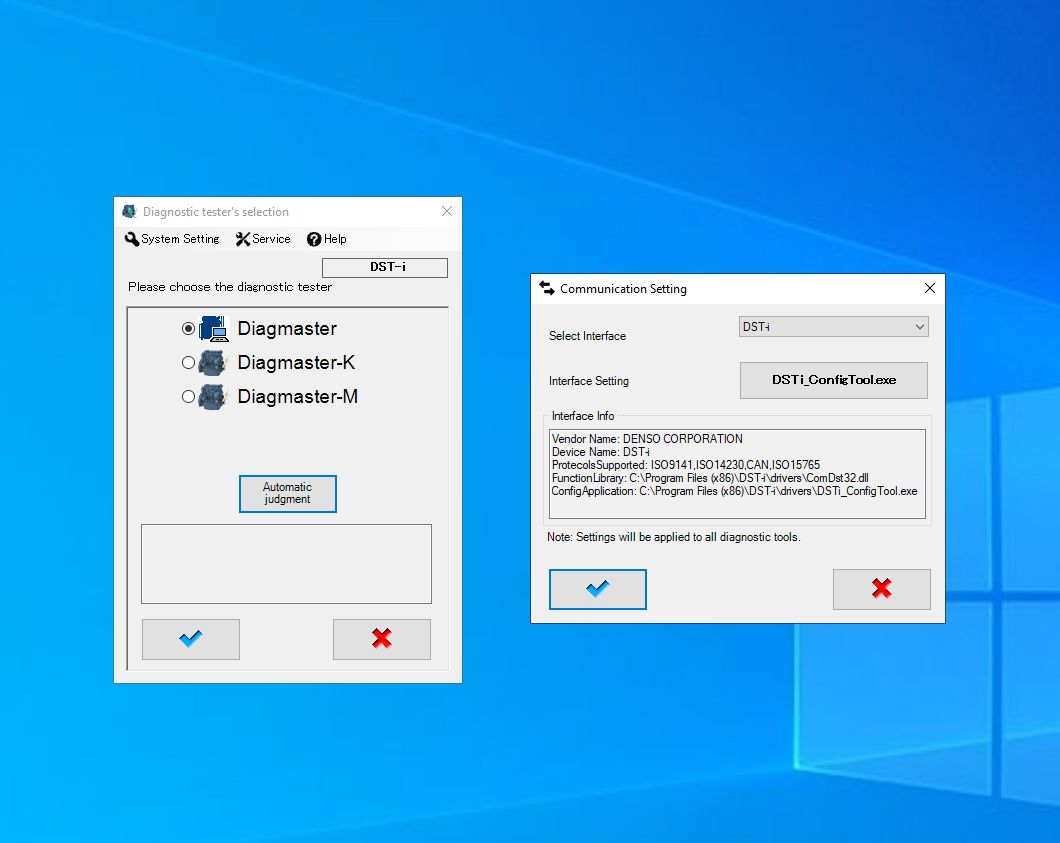1060x843 pixels.
Task: Click the 'Interface Info' group label
Action: pos(583,416)
